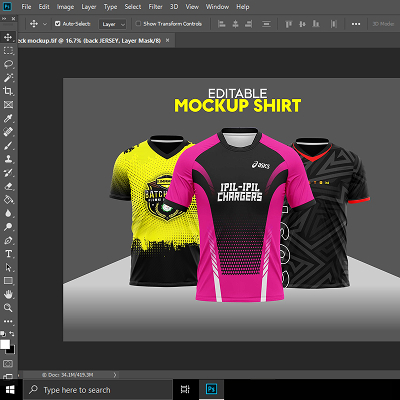Enable Show Transform Controls checkbox

click(x=138, y=24)
